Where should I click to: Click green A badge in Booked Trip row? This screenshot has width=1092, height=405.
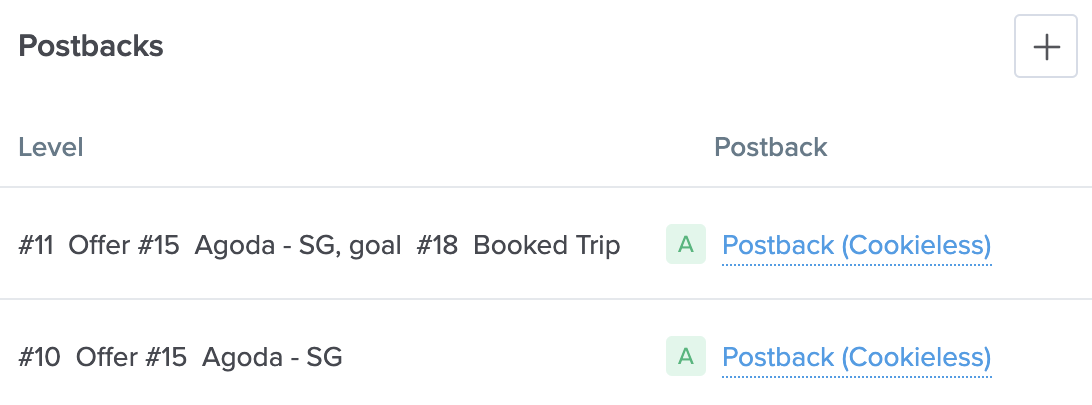pos(686,244)
